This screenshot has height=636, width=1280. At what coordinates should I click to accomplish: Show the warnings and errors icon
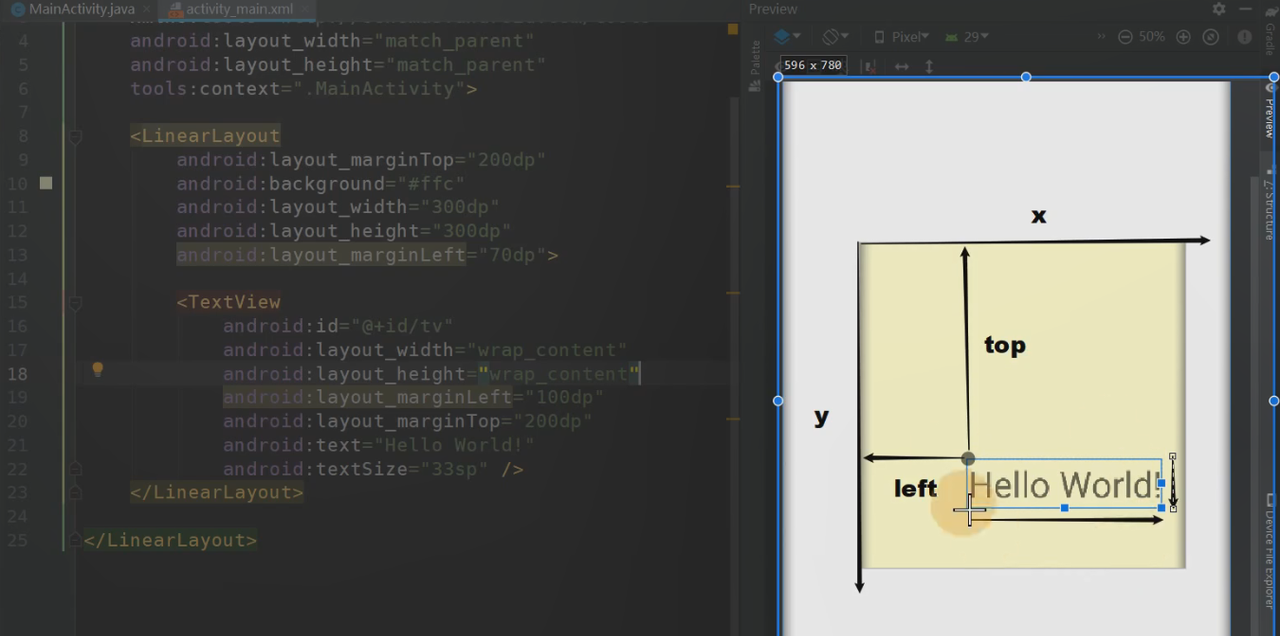click(x=1245, y=36)
